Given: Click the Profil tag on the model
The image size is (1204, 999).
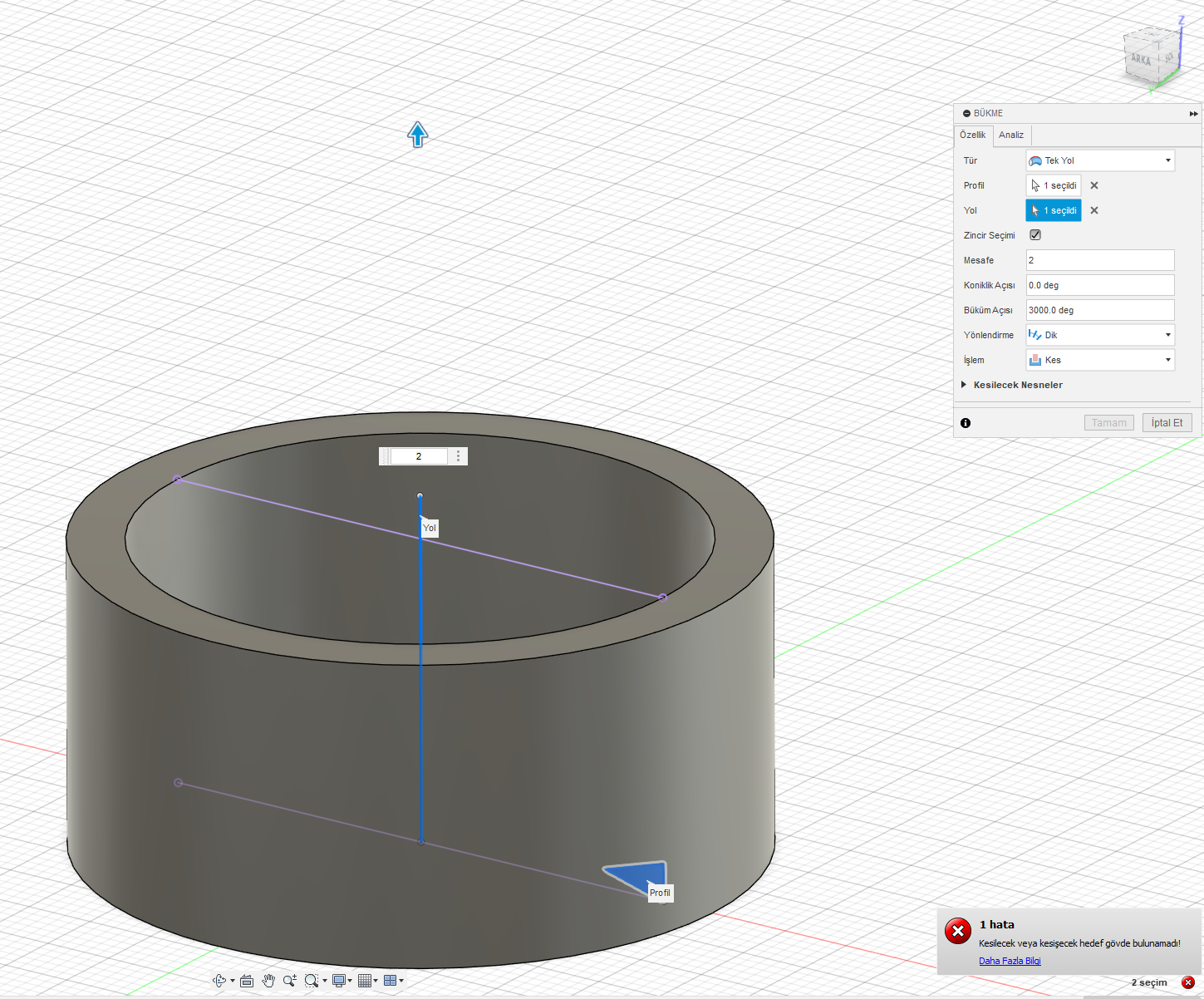Looking at the screenshot, I should tap(660, 893).
